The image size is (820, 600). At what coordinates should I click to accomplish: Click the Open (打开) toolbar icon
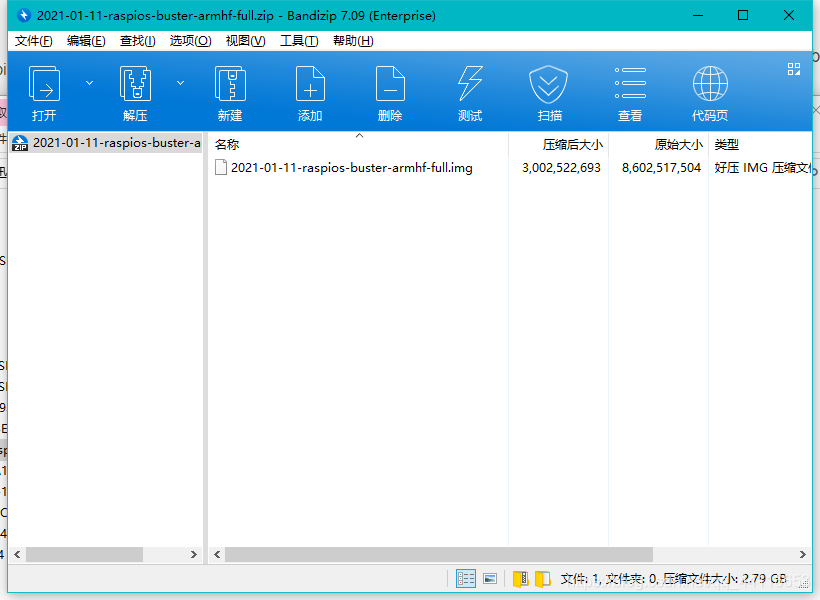[x=44, y=84]
